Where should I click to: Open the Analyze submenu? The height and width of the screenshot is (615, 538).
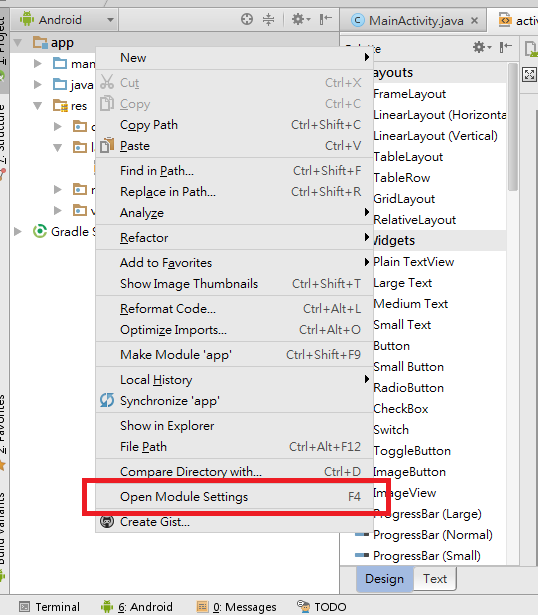coord(234,213)
